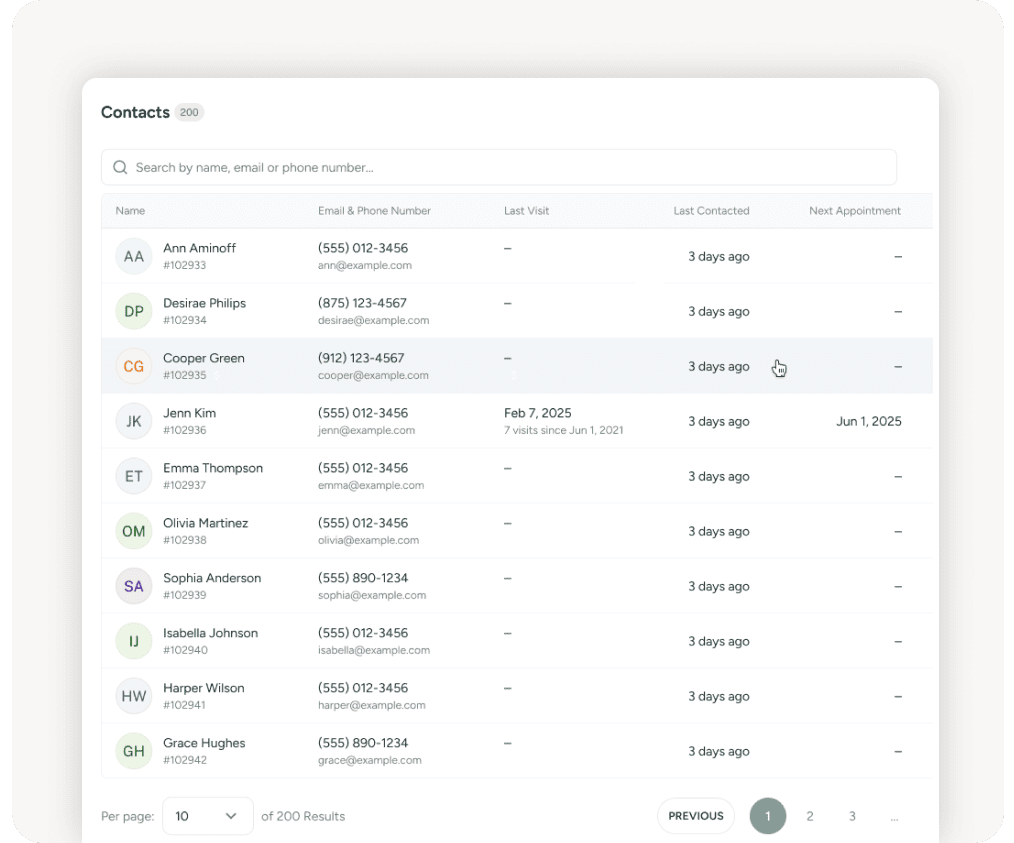This screenshot has height=843, width=1014.
Task: Click Jenn Kim's Jun 1, 2025 appointment
Action: (868, 422)
